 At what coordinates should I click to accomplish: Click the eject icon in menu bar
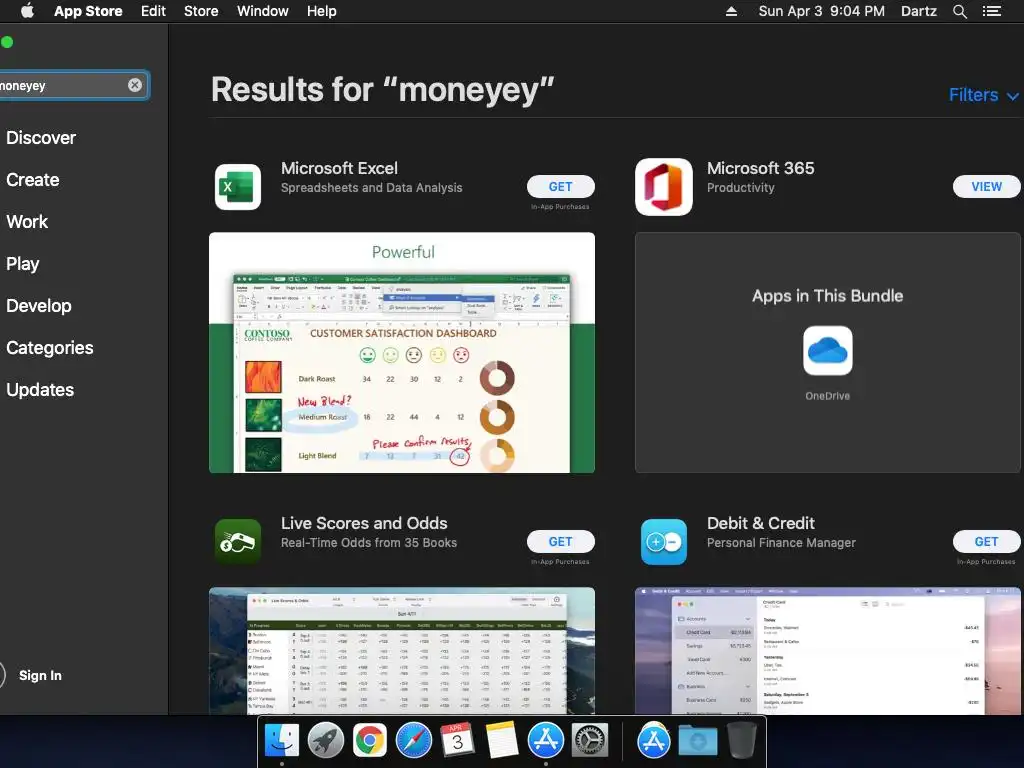tap(731, 11)
